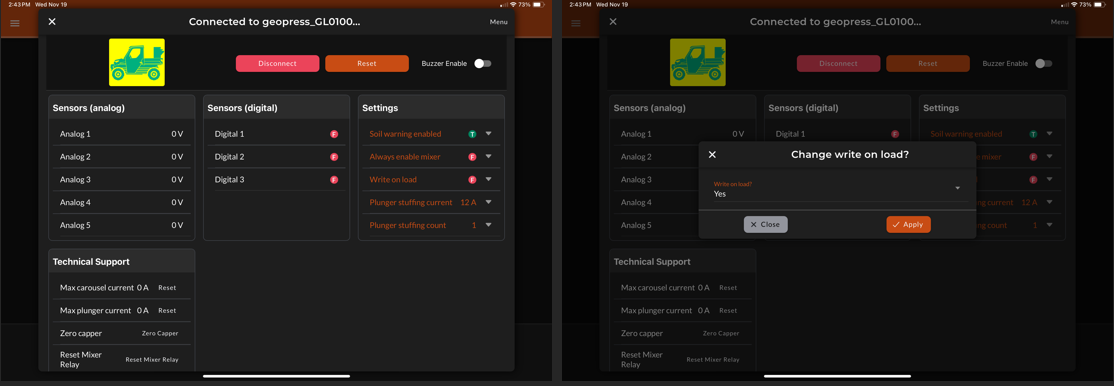Screen dimensions: 1114x386
Task: Expand Plunger stuffing current dropdown arrow, left screenshot
Action: point(489,202)
